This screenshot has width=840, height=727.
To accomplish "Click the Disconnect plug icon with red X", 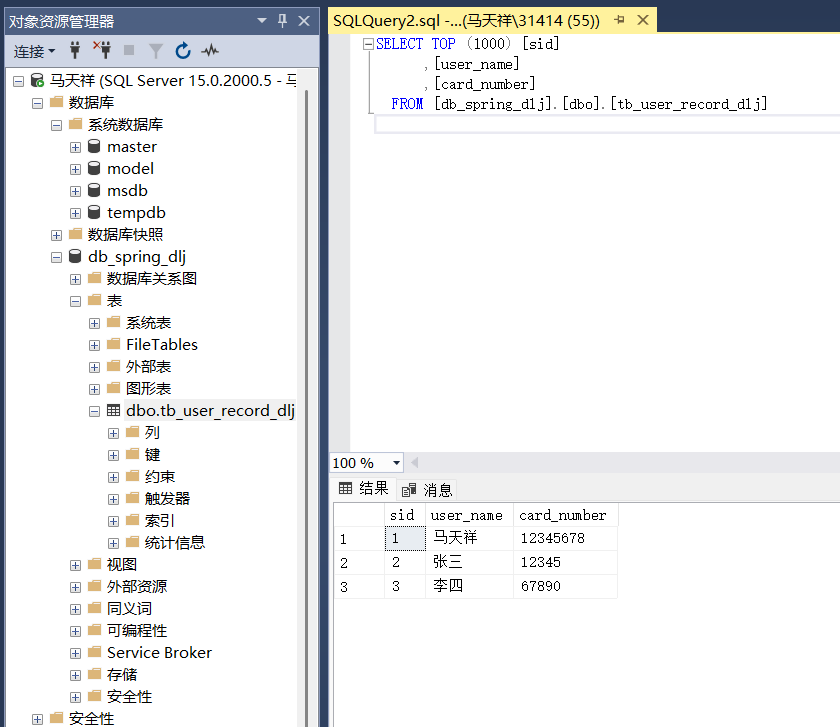I will coord(102,50).
